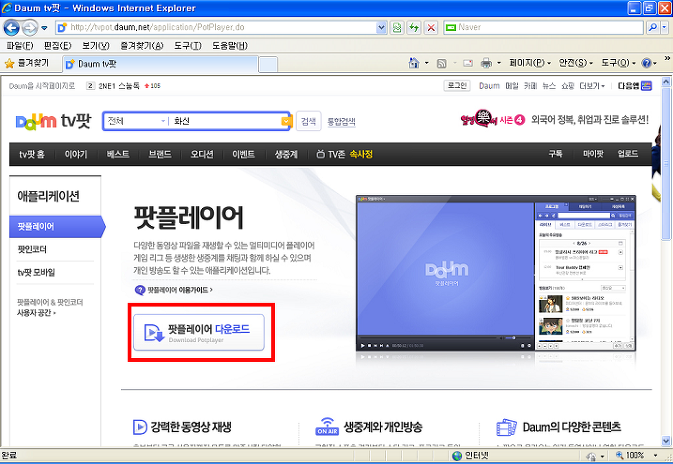The height and width of the screenshot is (464, 673).
Task: Click the Daum 콘텐츠 film icon
Action: 506,427
